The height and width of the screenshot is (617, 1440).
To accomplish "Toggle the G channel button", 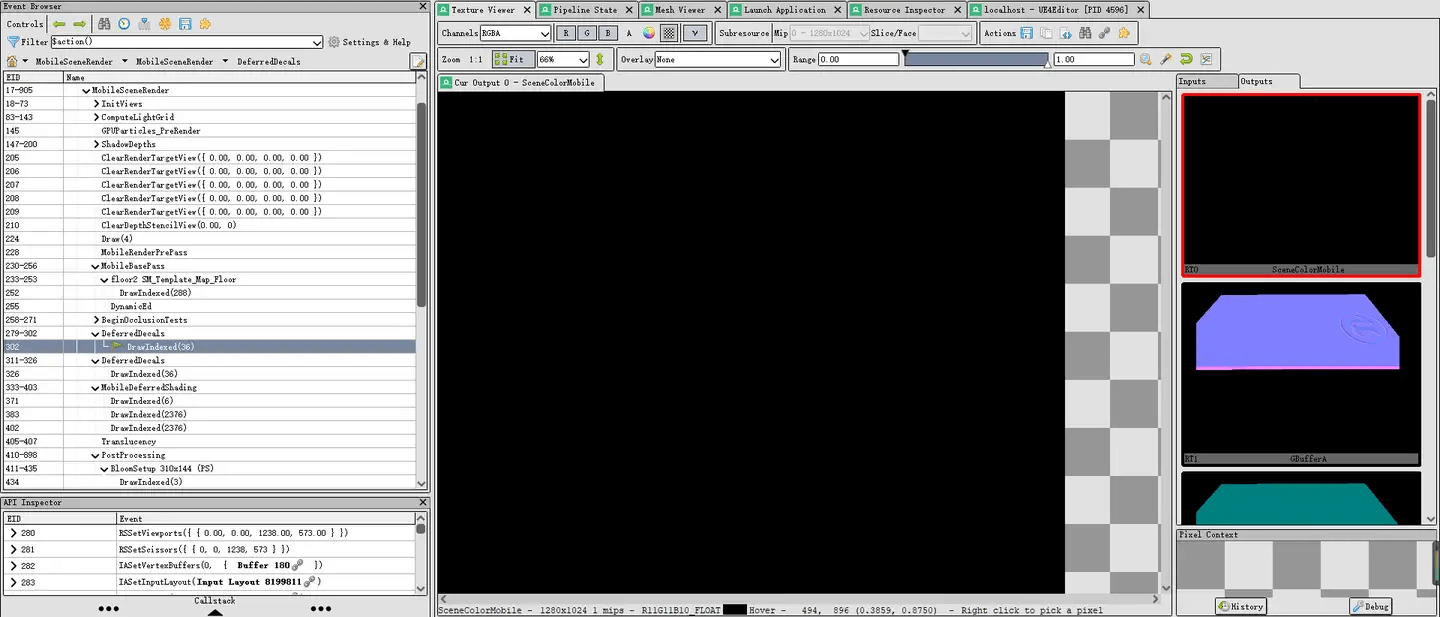I will click(587, 33).
